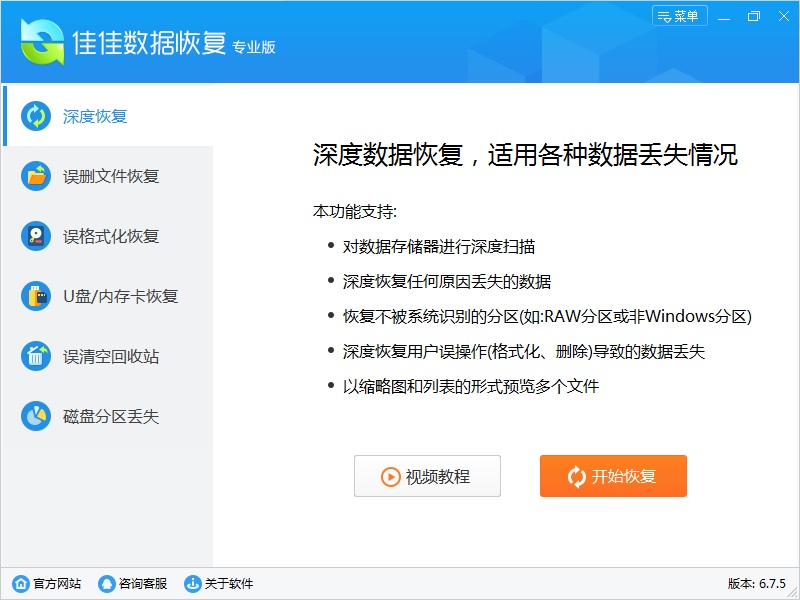Click the 本功能支持: heading text
800x600 pixels.
click(355, 211)
